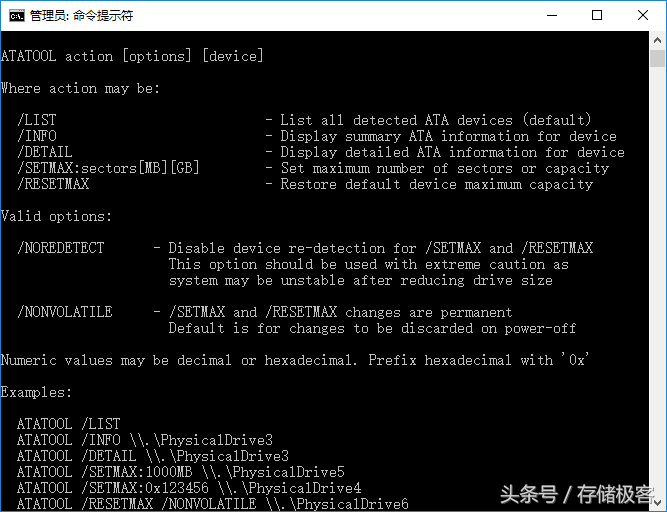The width and height of the screenshot is (667, 512).
Task: Click the vertical scrollbar thumb
Action: [657, 58]
